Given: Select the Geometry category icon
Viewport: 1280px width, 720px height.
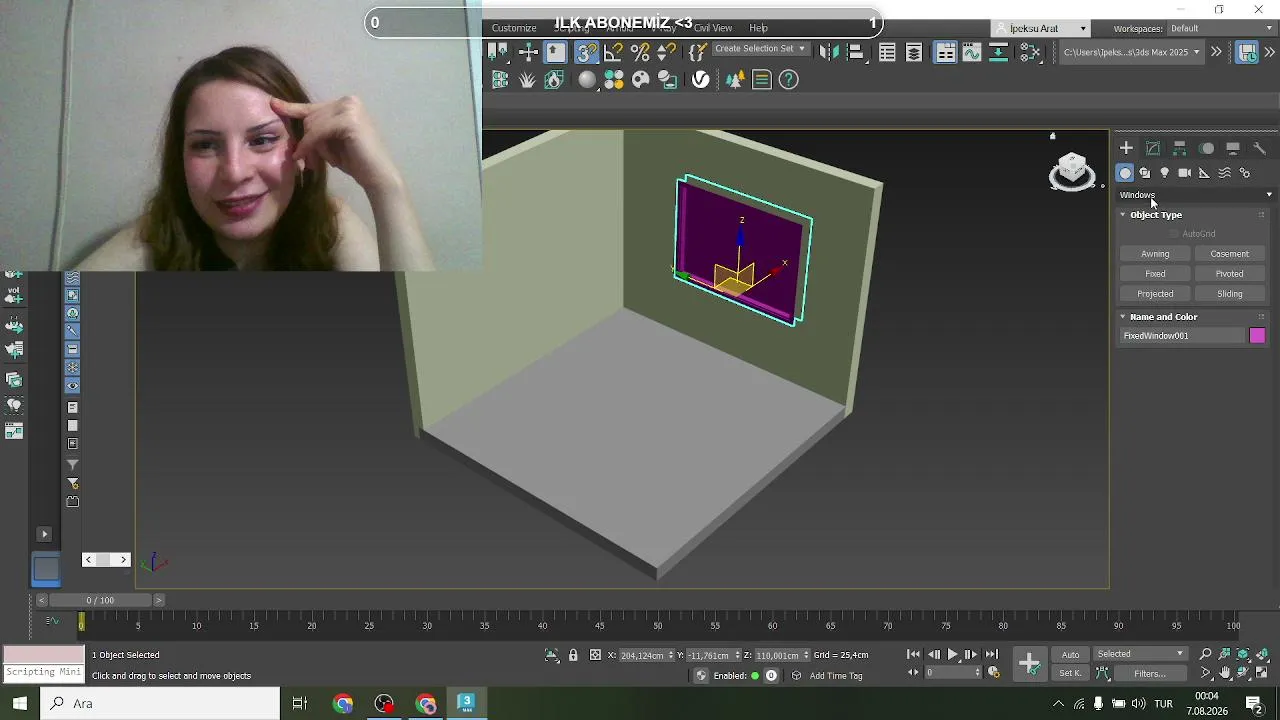Looking at the screenshot, I should tap(1125, 173).
